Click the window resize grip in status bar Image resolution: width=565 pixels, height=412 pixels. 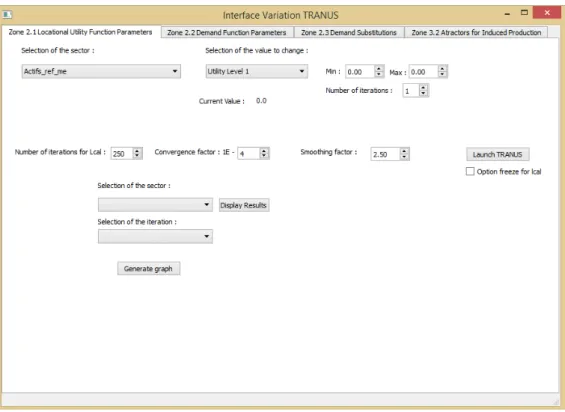(x=556, y=401)
